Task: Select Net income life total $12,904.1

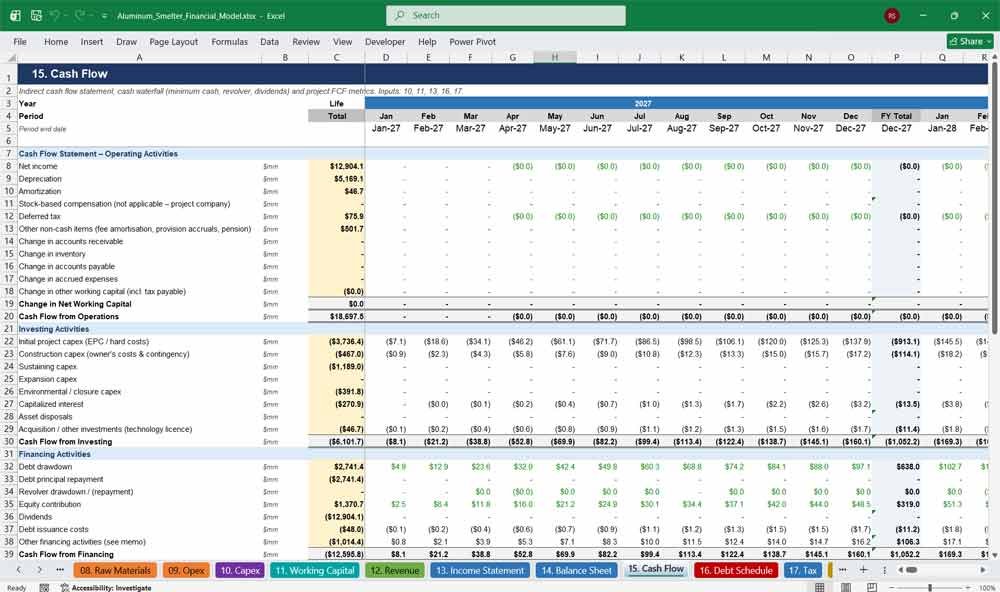Action: click(336, 166)
